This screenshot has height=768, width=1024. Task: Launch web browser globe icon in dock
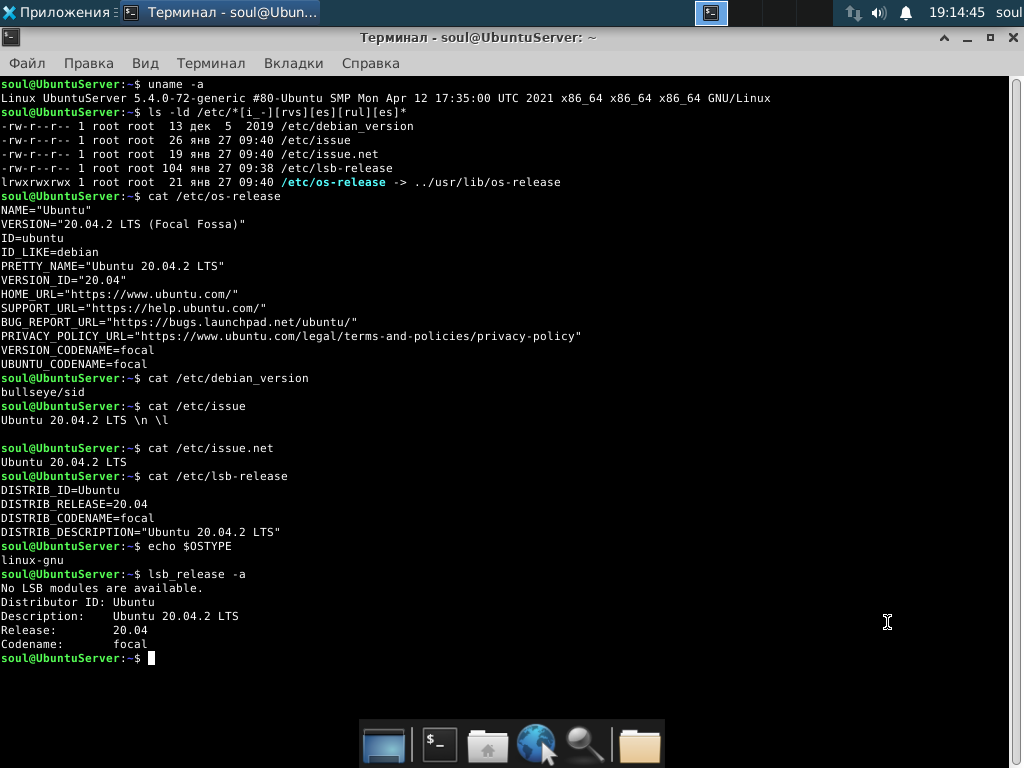[x=536, y=744]
